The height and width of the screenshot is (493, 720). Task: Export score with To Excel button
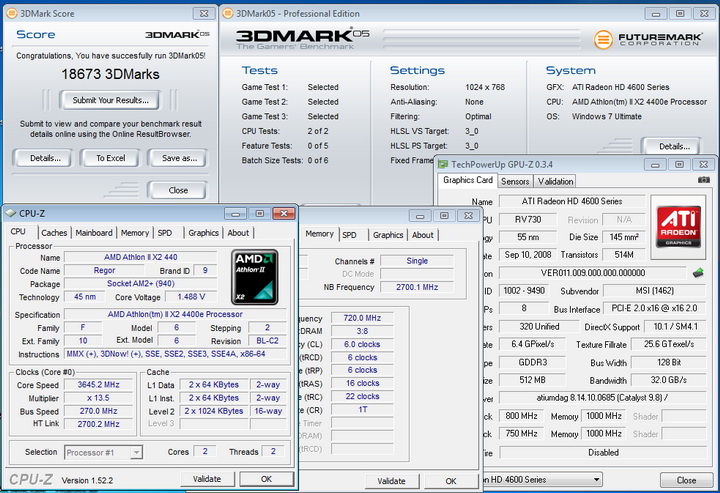[110, 158]
